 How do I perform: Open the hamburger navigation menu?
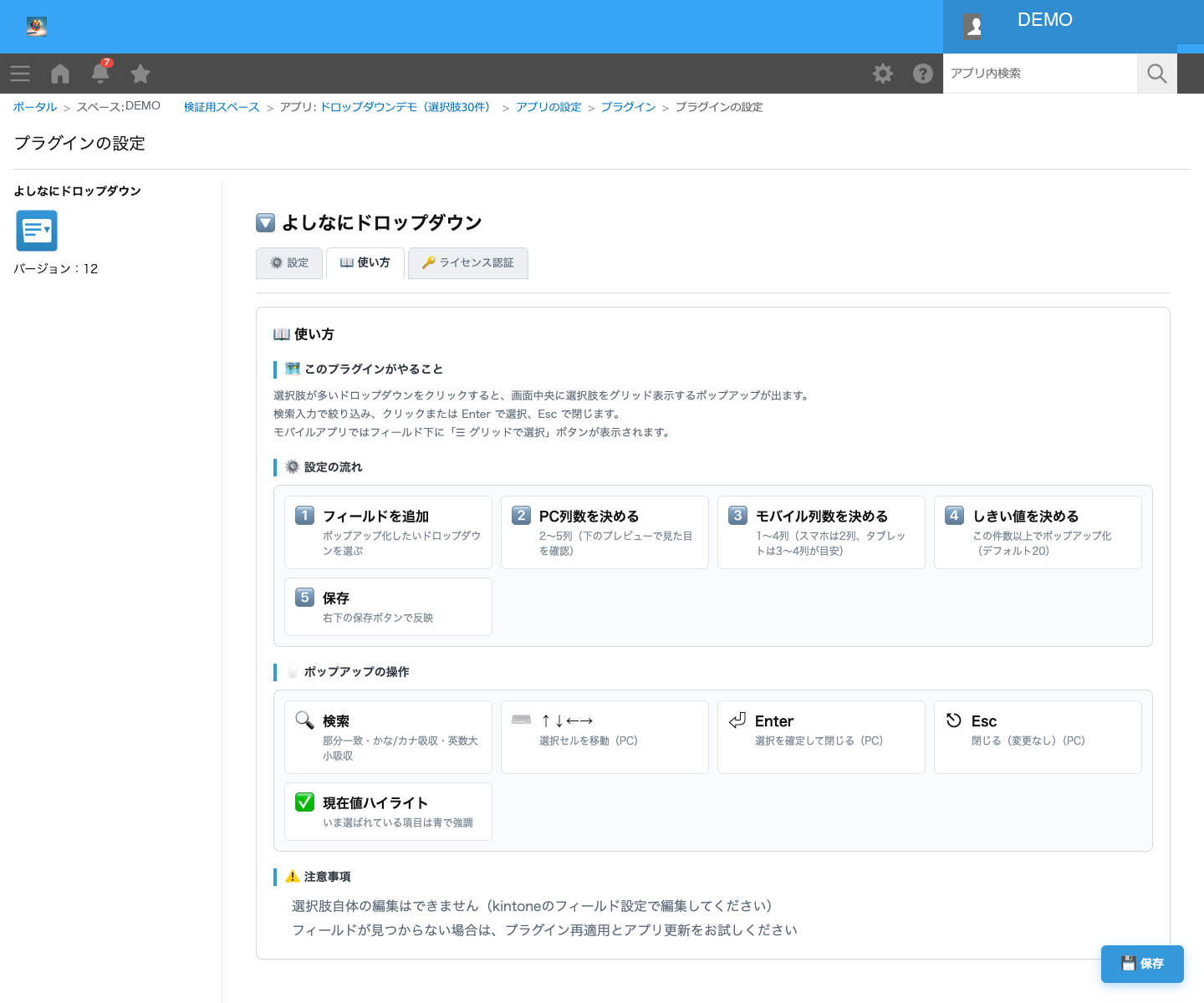(x=20, y=74)
